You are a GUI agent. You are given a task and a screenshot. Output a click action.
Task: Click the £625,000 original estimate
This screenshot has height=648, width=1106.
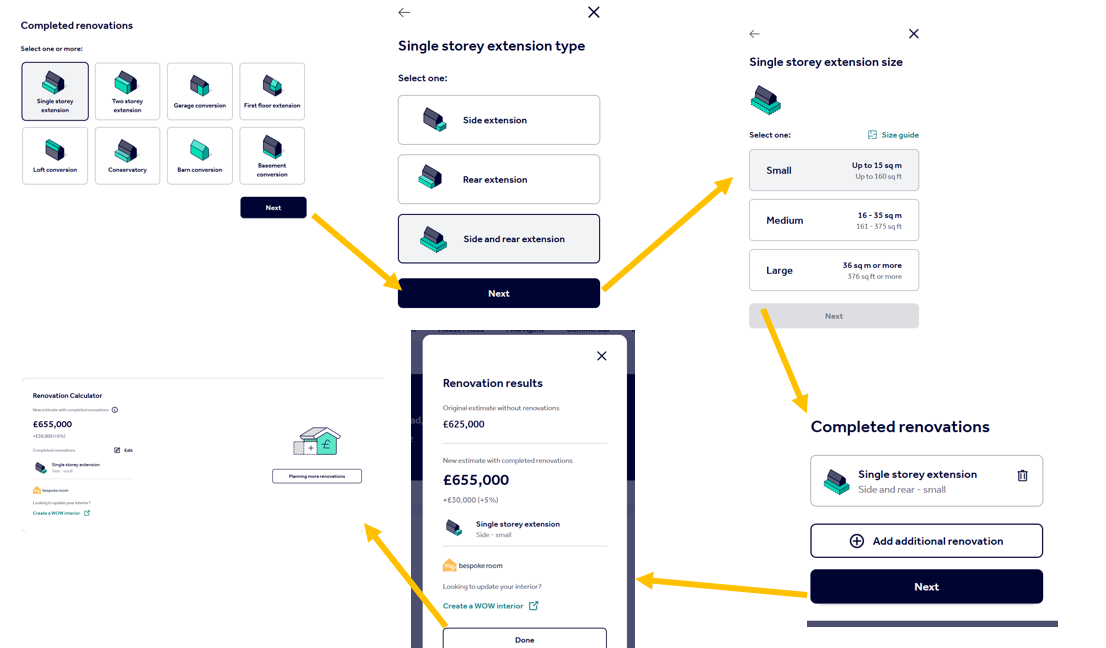pyautogui.click(x=463, y=424)
